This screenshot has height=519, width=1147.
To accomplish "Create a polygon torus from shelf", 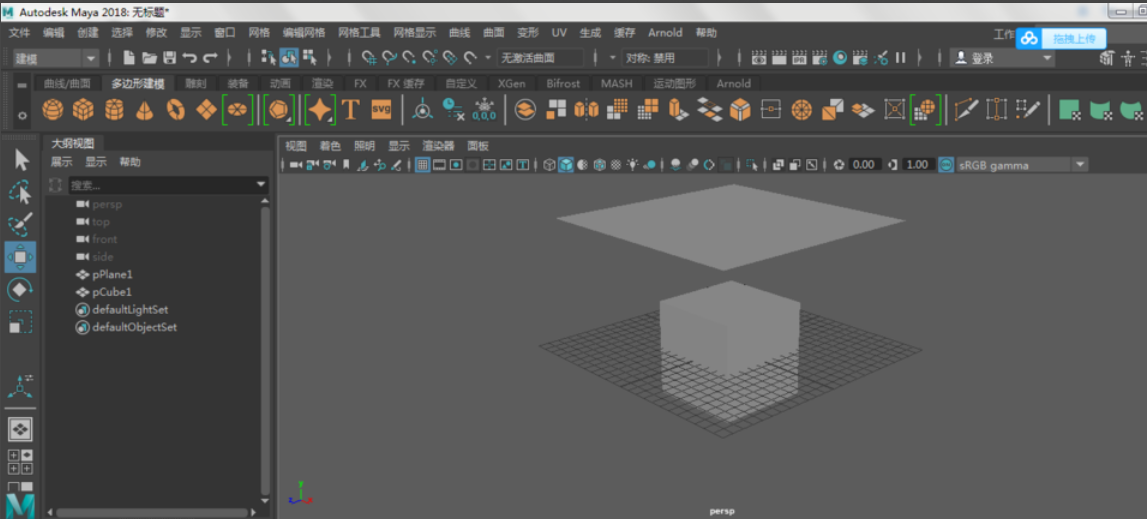I will (x=176, y=110).
